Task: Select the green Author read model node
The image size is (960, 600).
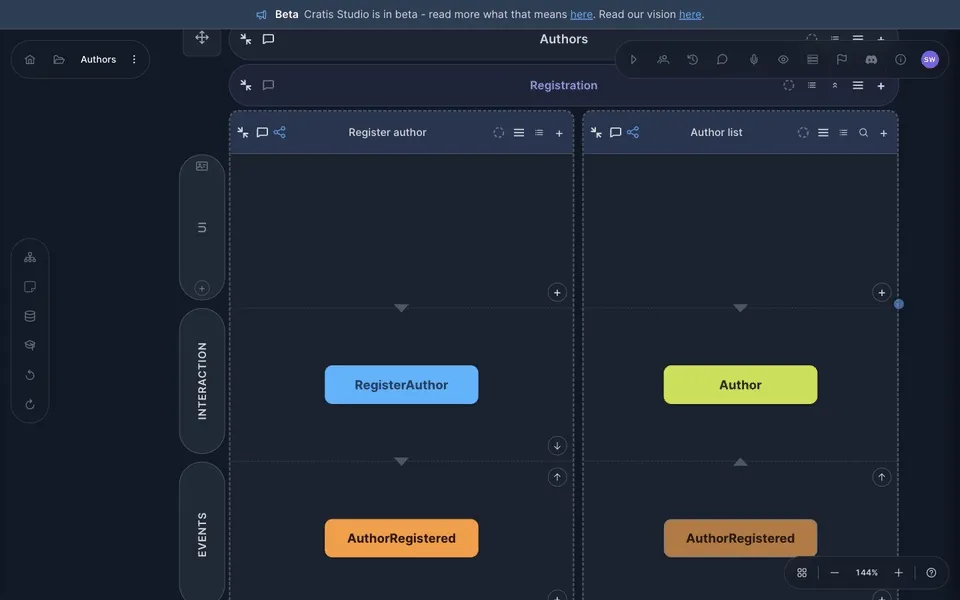Action: pos(740,384)
